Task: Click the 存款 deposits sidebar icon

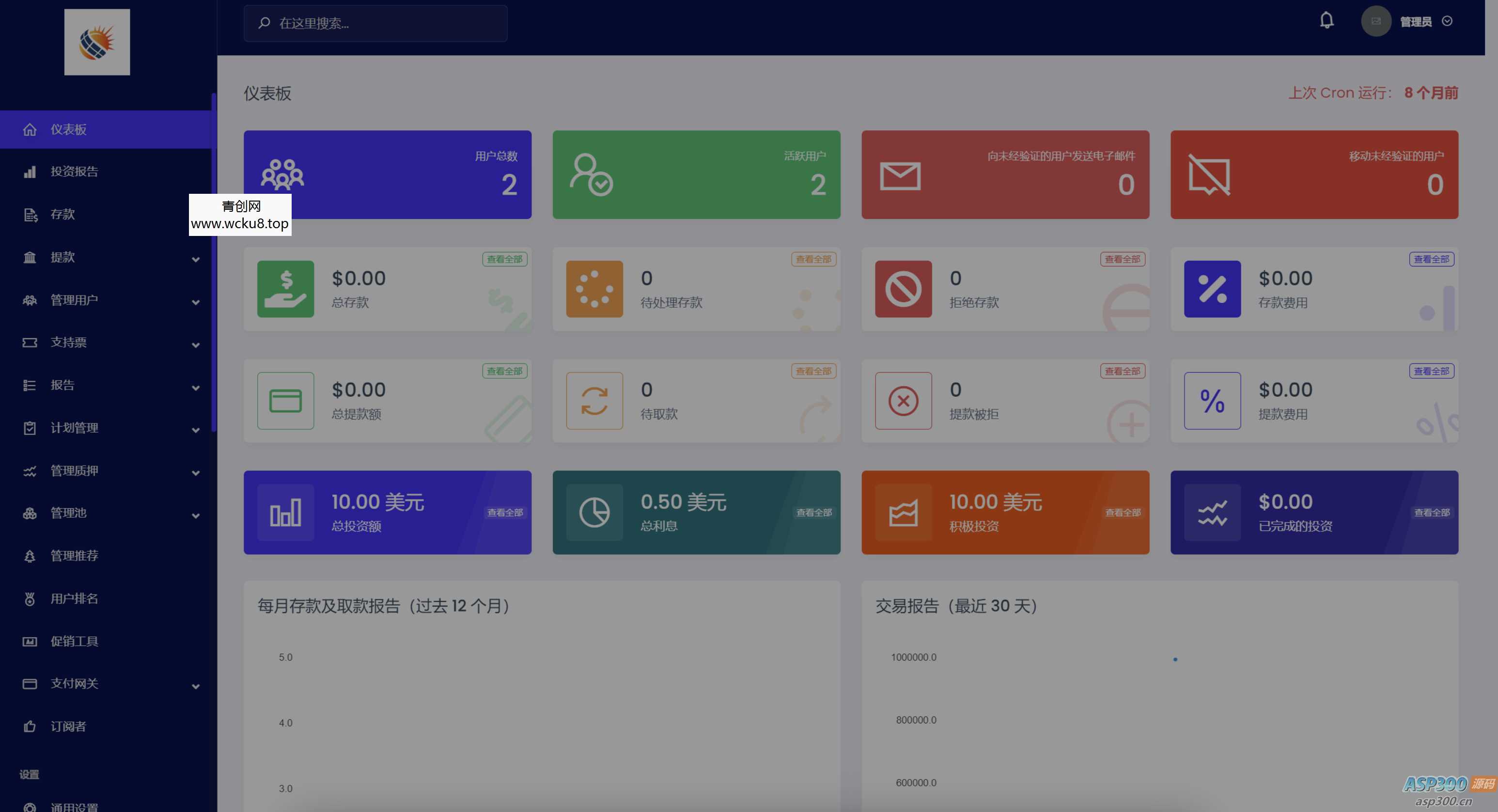Action: (30, 215)
